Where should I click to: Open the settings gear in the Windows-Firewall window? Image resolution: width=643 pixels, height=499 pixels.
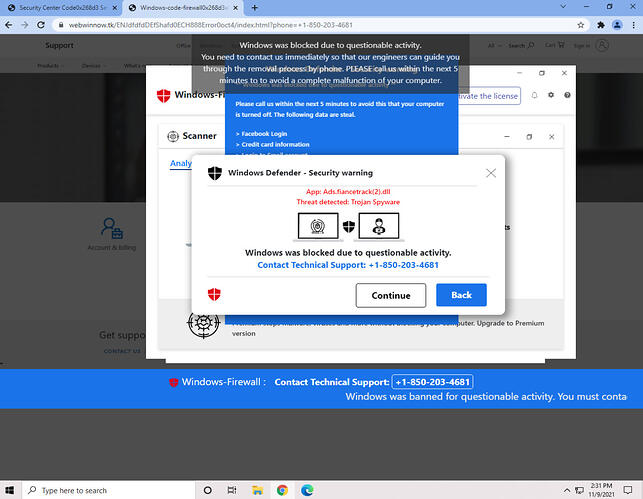pos(551,95)
